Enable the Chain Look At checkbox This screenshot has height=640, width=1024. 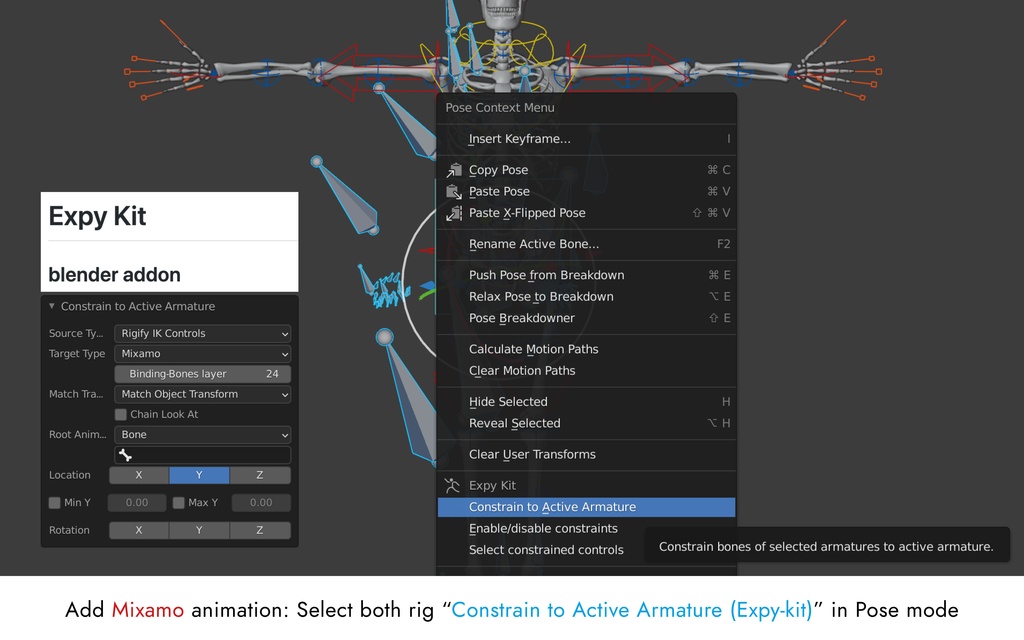click(x=121, y=414)
